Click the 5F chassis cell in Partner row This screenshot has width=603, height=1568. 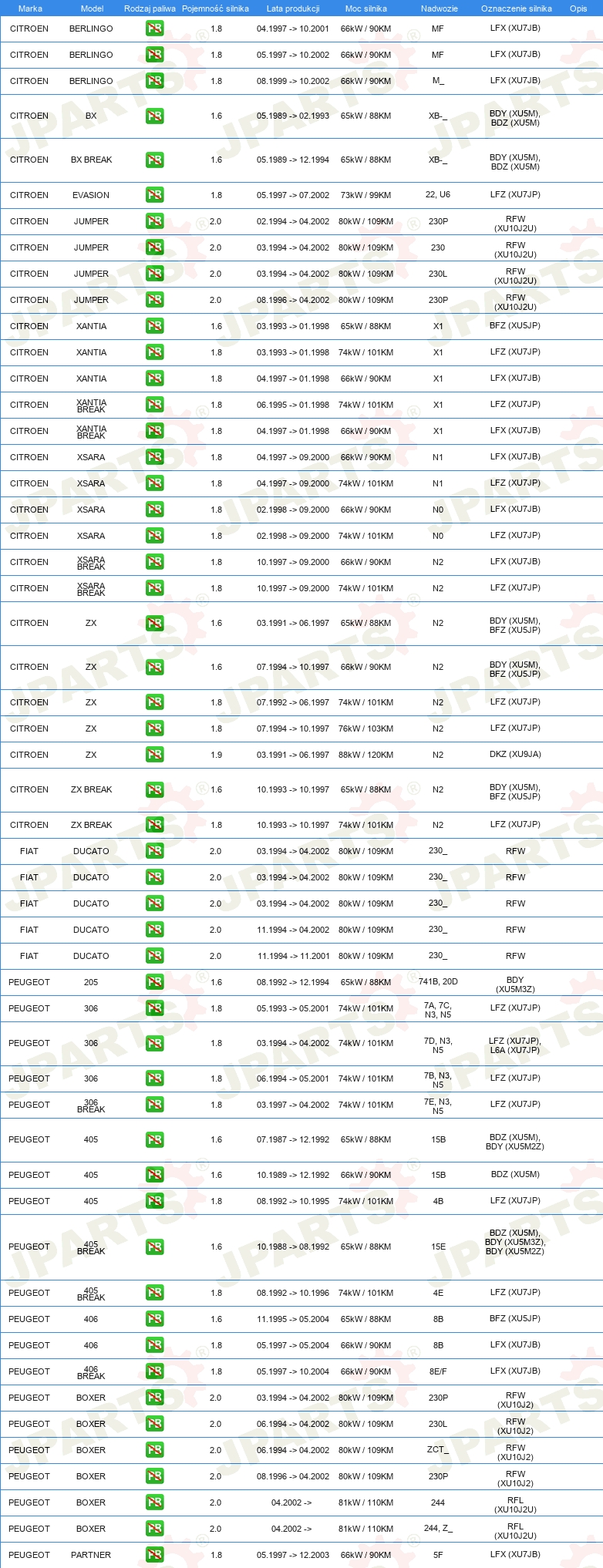[x=438, y=1555]
